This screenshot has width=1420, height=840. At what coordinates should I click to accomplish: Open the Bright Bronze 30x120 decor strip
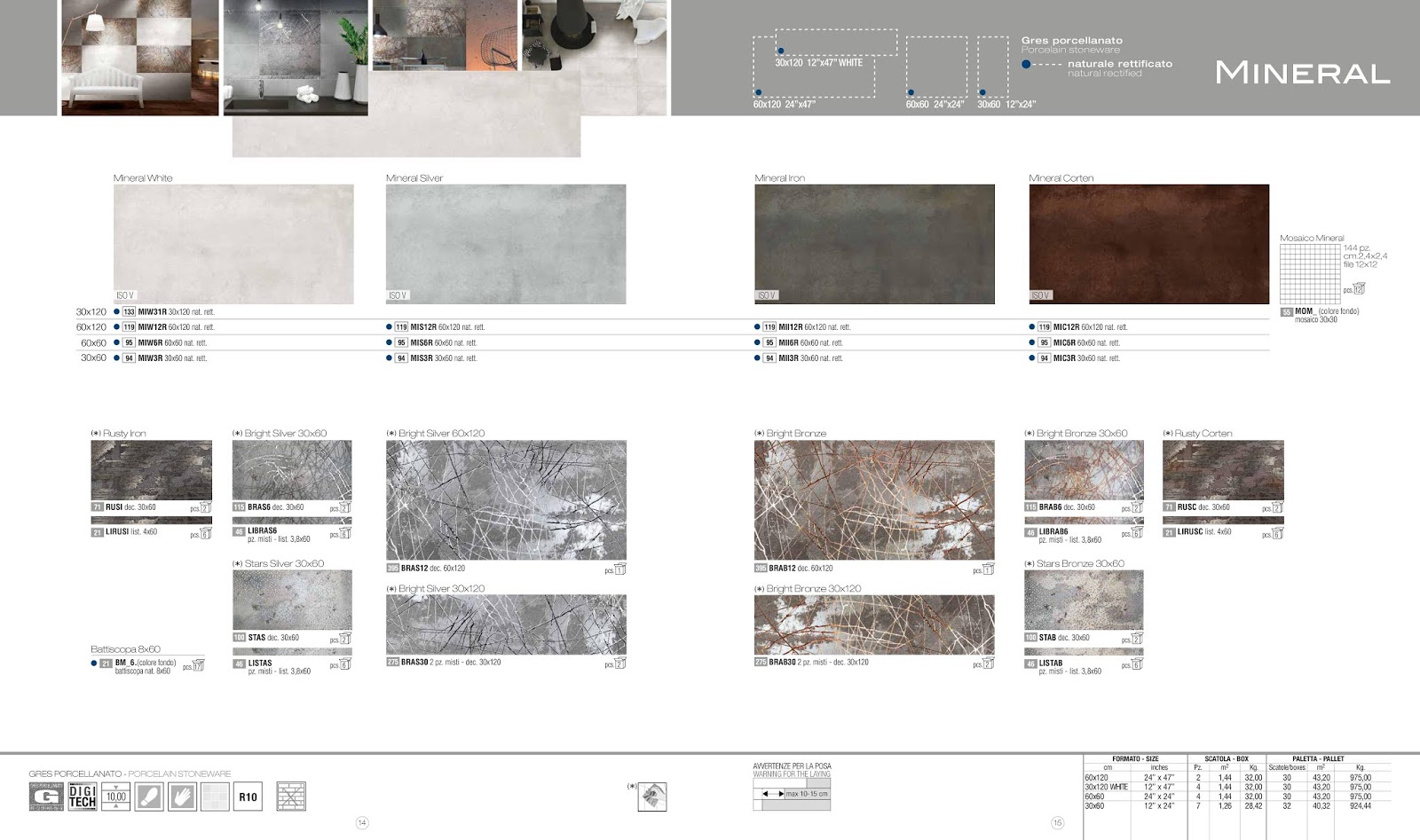tap(874, 625)
